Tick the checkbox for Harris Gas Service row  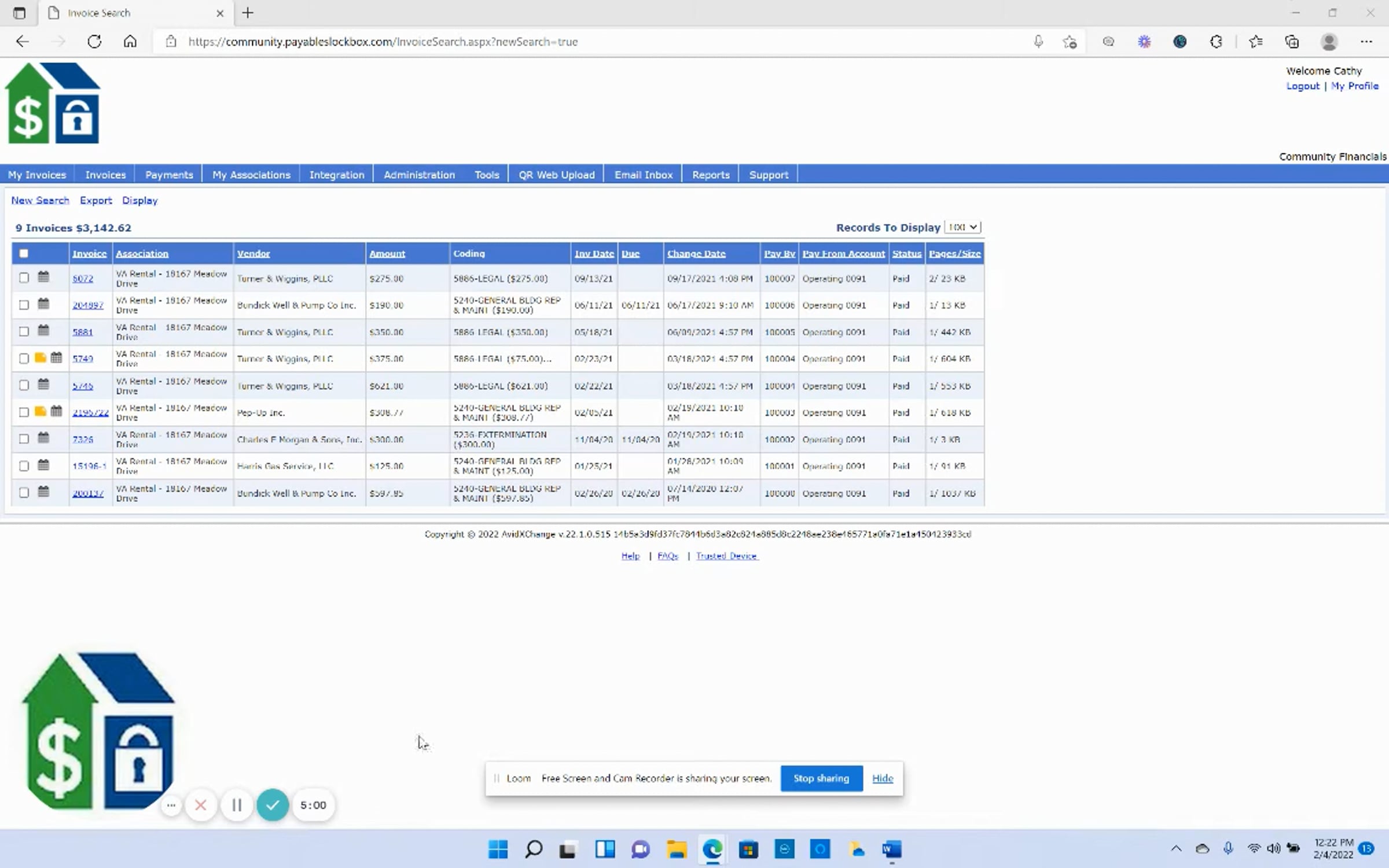24,466
